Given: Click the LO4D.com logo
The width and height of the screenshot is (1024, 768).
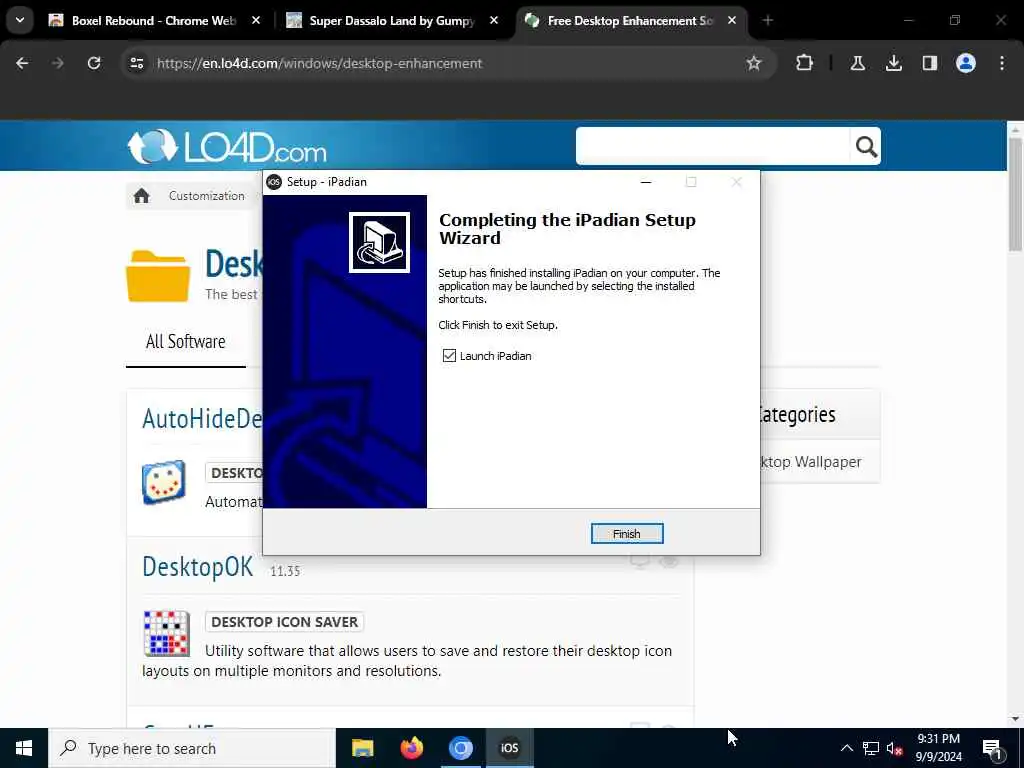Looking at the screenshot, I should click(x=227, y=146).
